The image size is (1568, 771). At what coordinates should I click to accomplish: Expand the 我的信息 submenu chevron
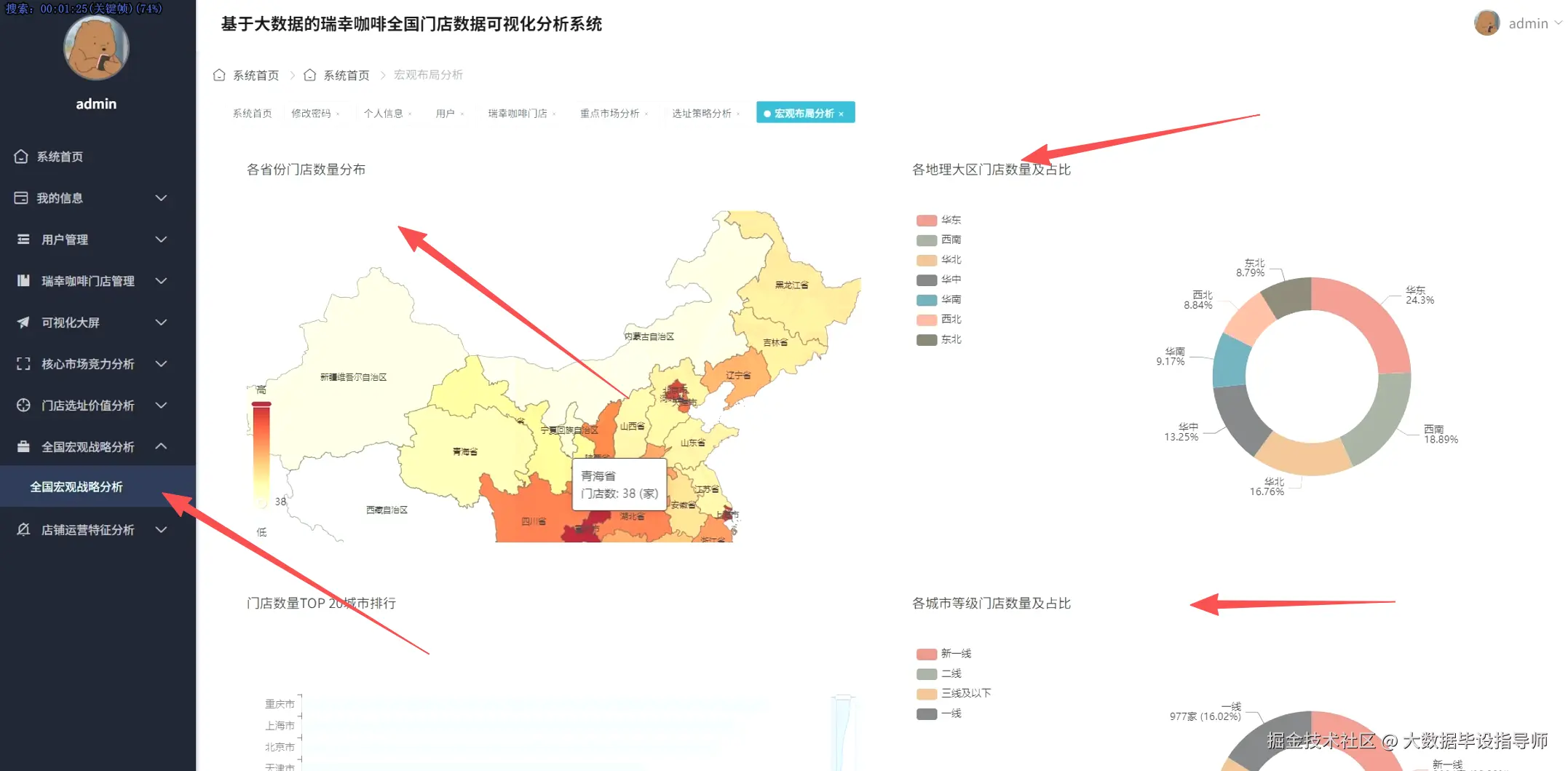[162, 198]
